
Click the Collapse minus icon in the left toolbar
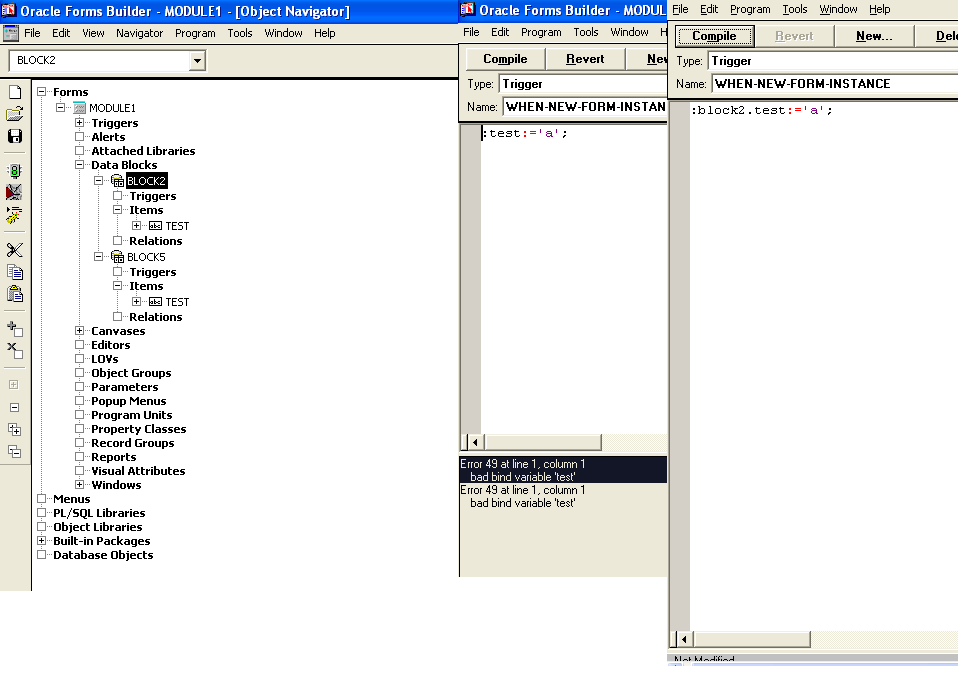pos(14,407)
